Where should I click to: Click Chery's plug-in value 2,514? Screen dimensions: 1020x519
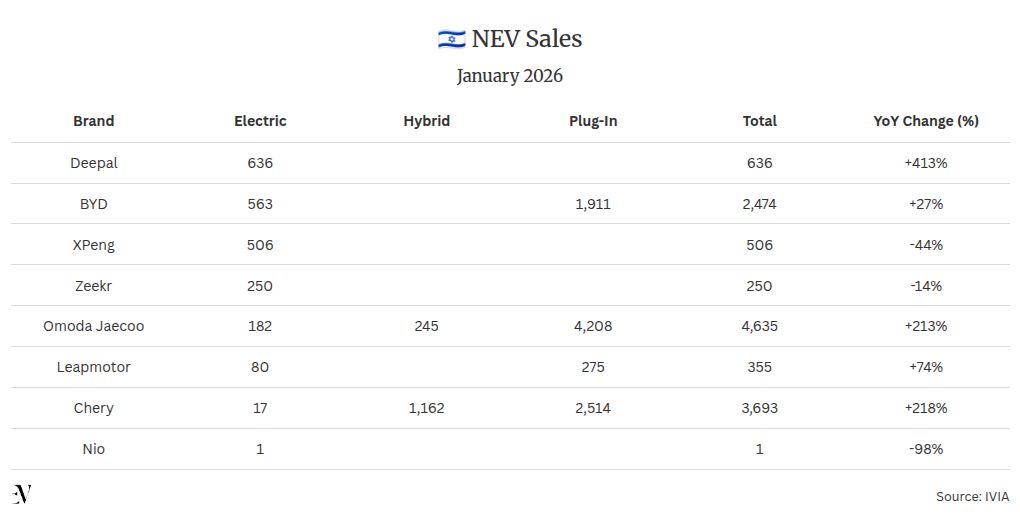(593, 408)
